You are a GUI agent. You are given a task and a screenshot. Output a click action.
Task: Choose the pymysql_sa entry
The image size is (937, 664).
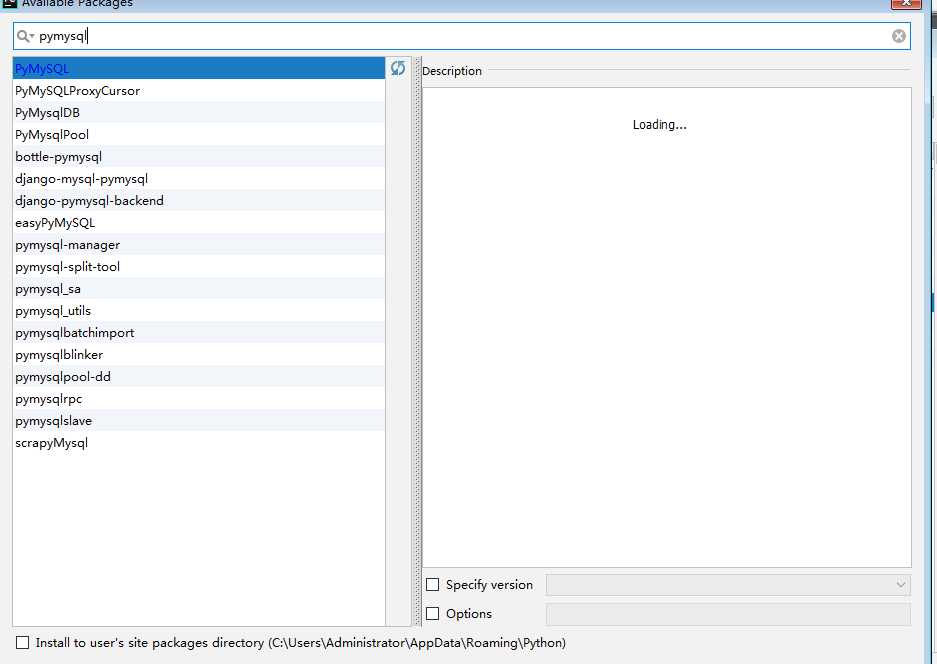click(x=198, y=289)
